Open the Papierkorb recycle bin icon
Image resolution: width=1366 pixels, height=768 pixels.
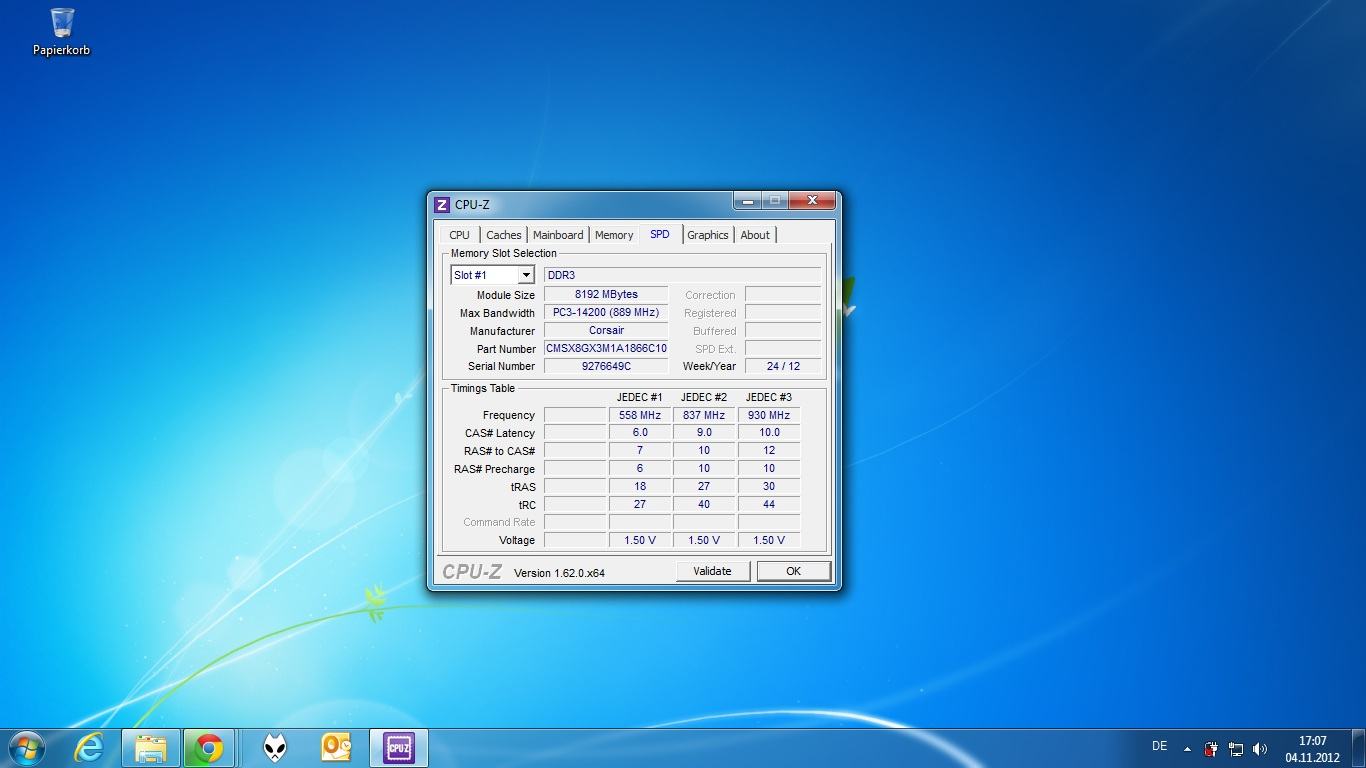tap(61, 31)
